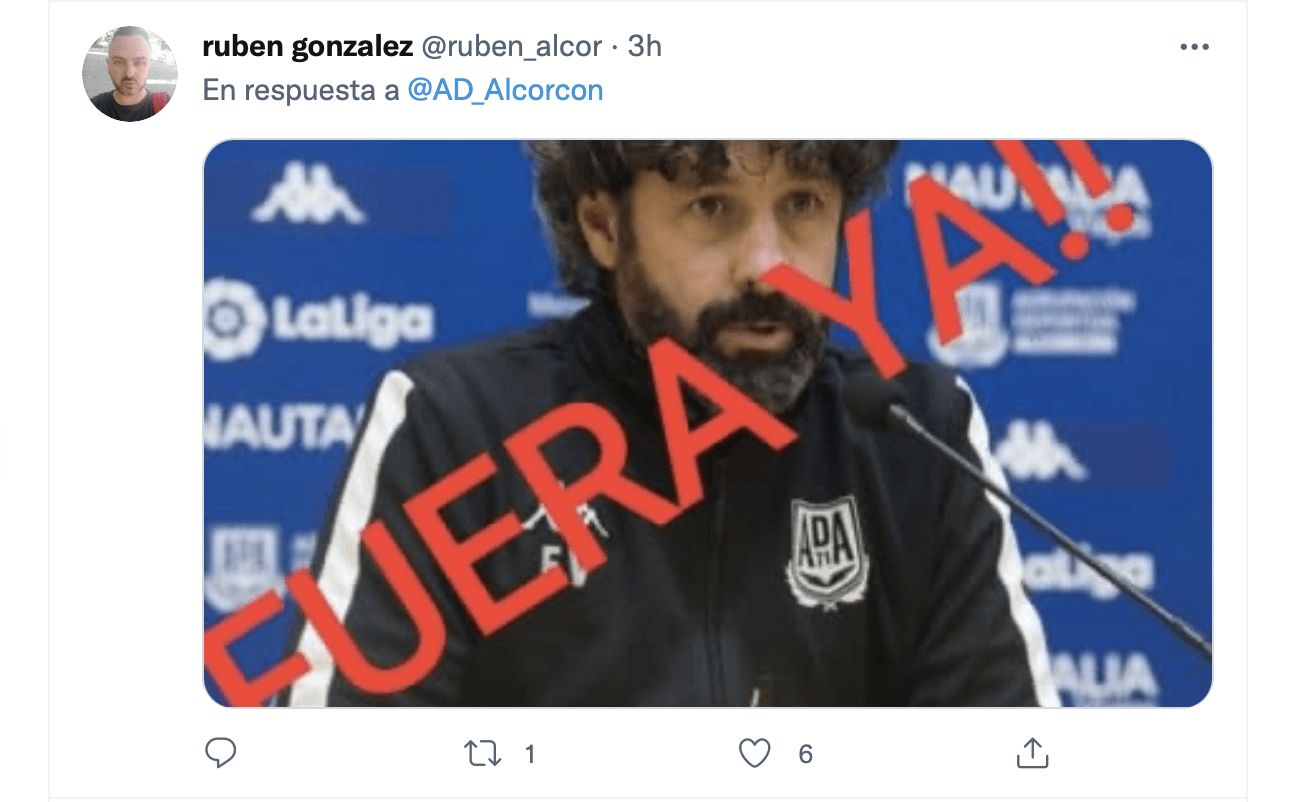The width and height of the screenshot is (1290, 802).
Task: Click the Kappa logo at photo's top left
Action: point(308,196)
